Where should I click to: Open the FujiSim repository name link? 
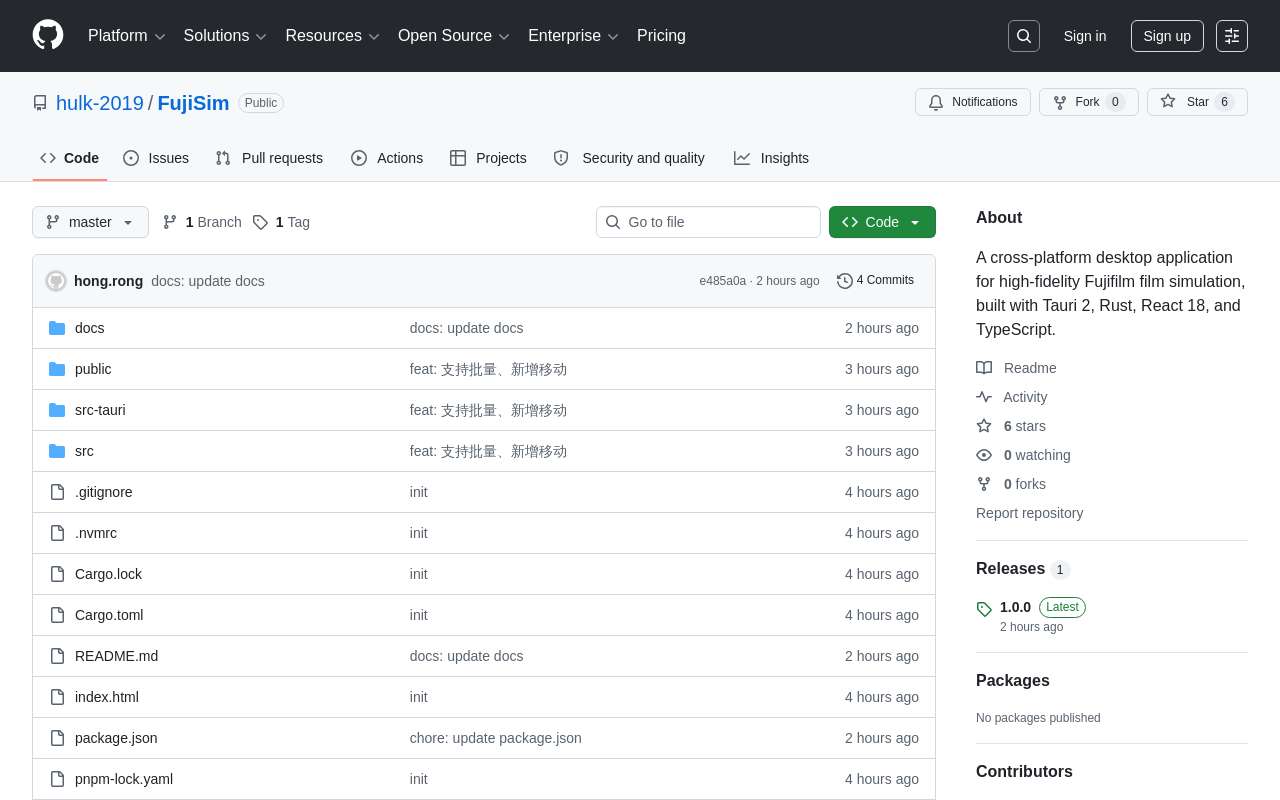(193, 103)
